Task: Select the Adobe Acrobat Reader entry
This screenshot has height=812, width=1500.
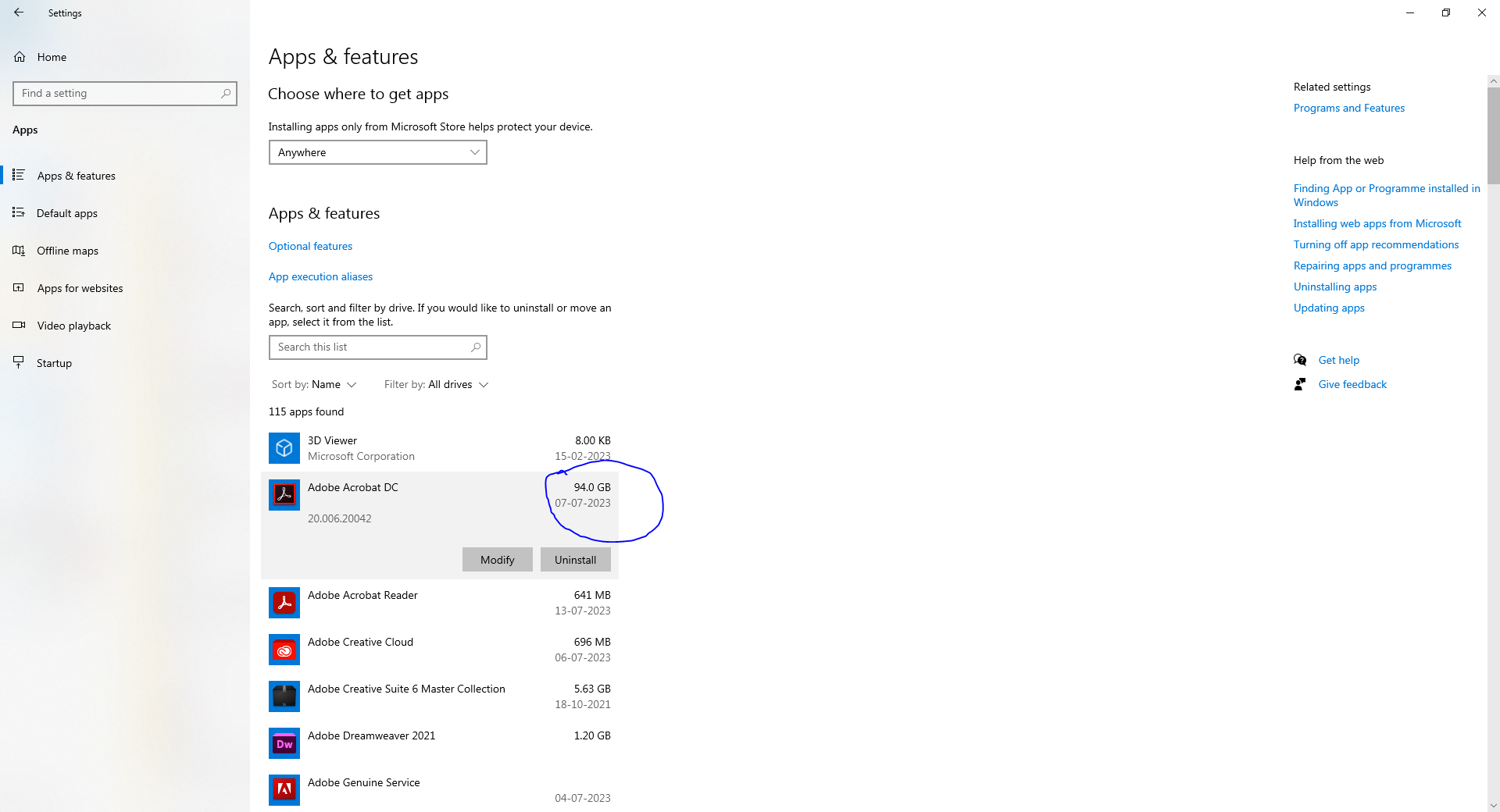Action: point(440,603)
